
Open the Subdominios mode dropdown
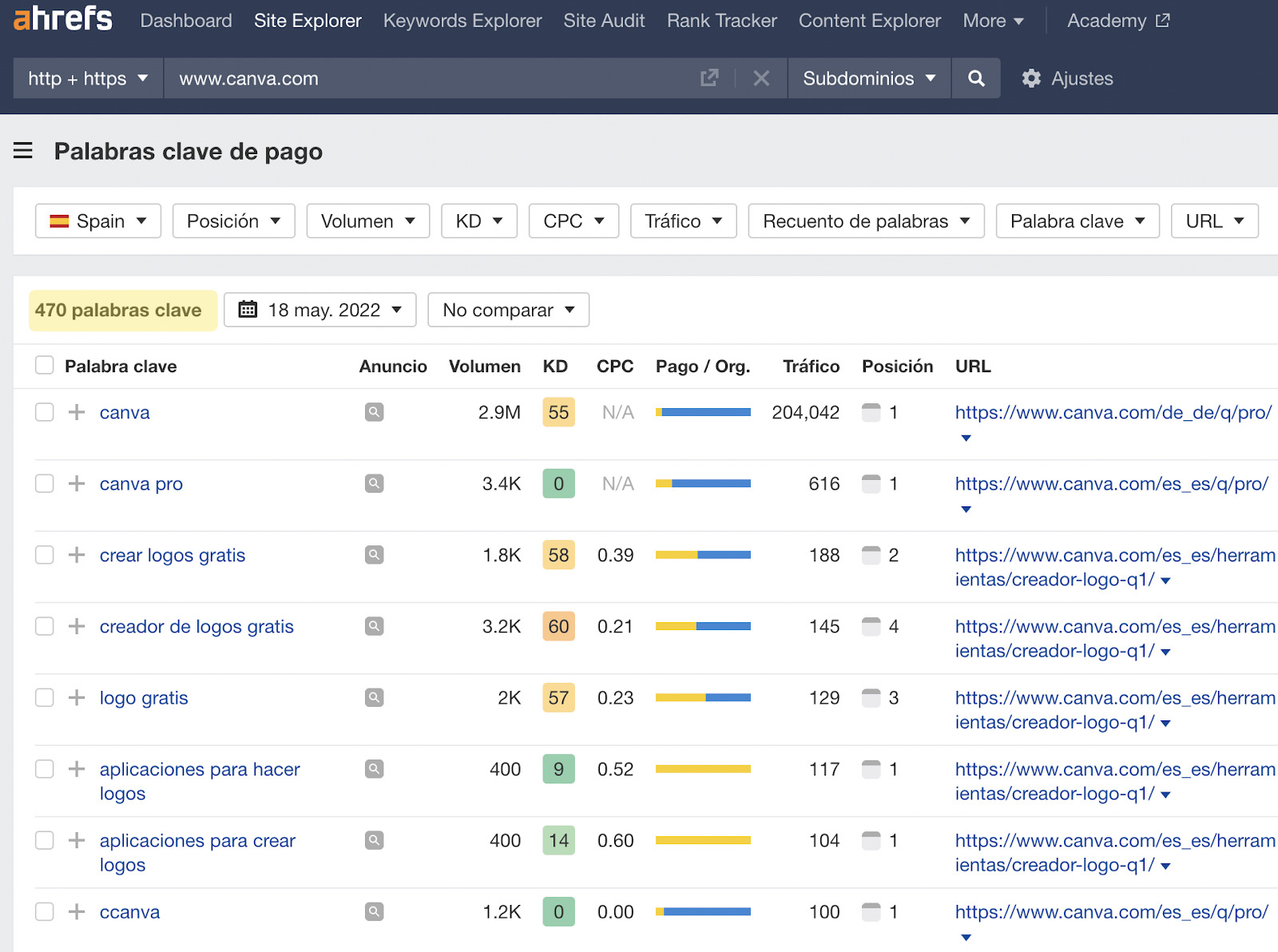click(x=869, y=78)
